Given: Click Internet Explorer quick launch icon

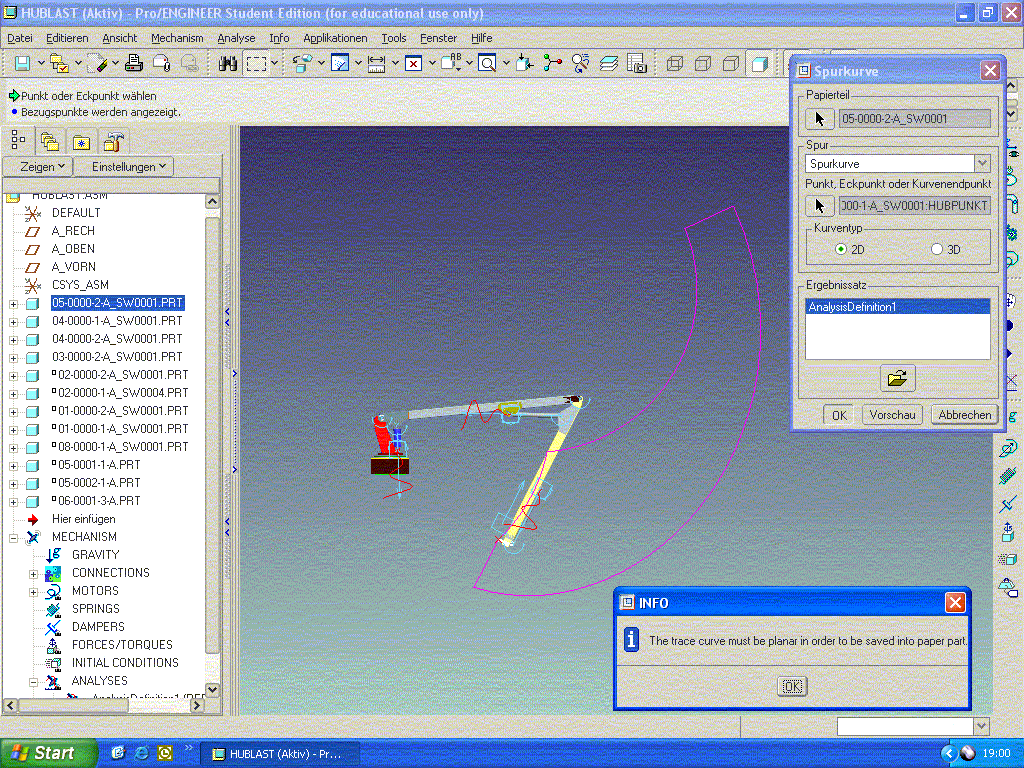Looking at the screenshot, I should (141, 753).
